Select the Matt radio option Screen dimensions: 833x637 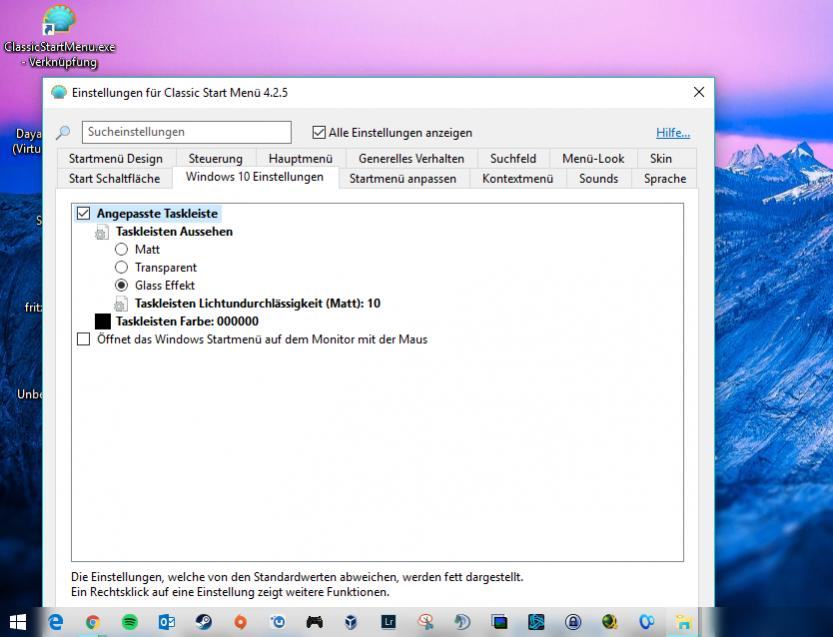pos(122,249)
